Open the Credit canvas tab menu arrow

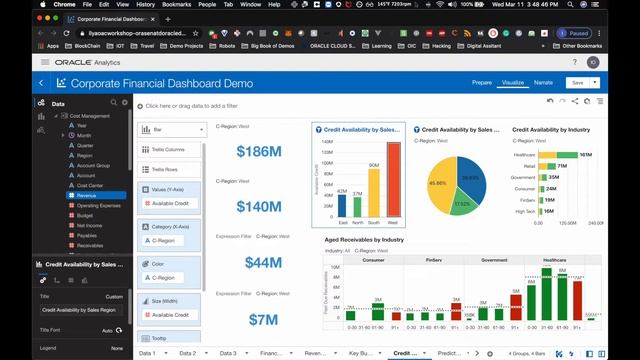pyautogui.click(x=424, y=353)
